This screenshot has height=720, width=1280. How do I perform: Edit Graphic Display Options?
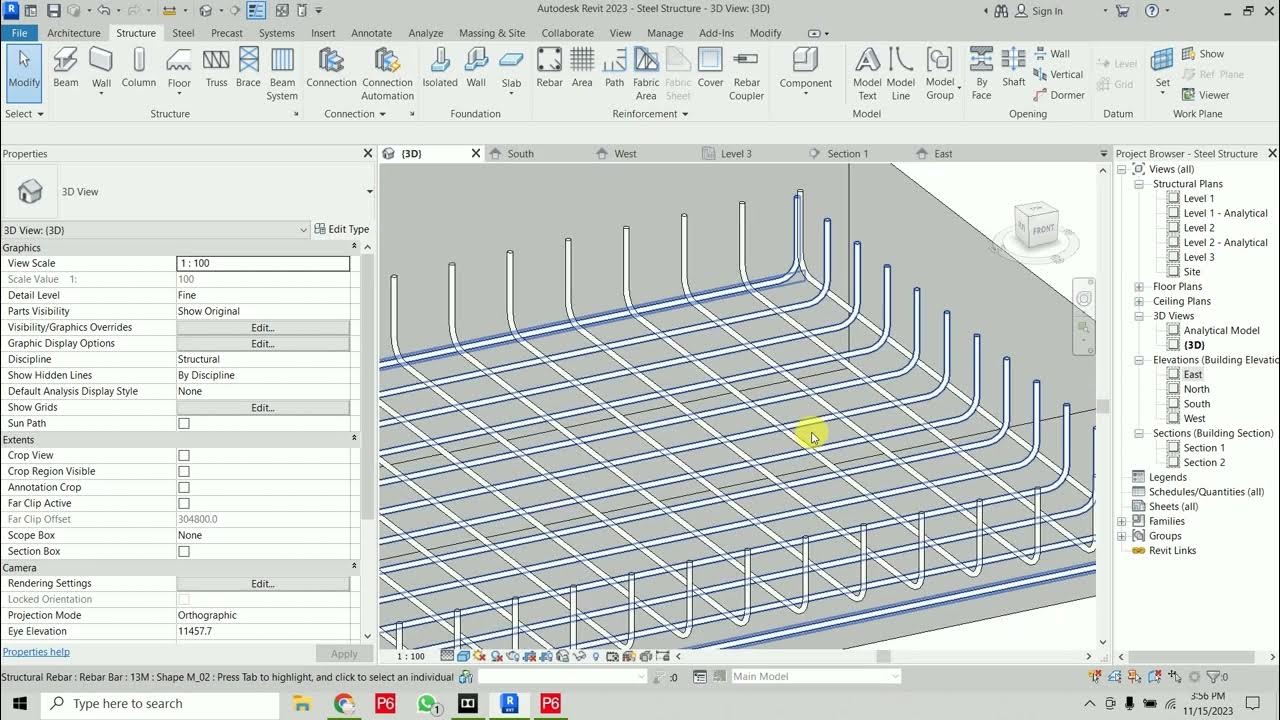click(x=263, y=343)
